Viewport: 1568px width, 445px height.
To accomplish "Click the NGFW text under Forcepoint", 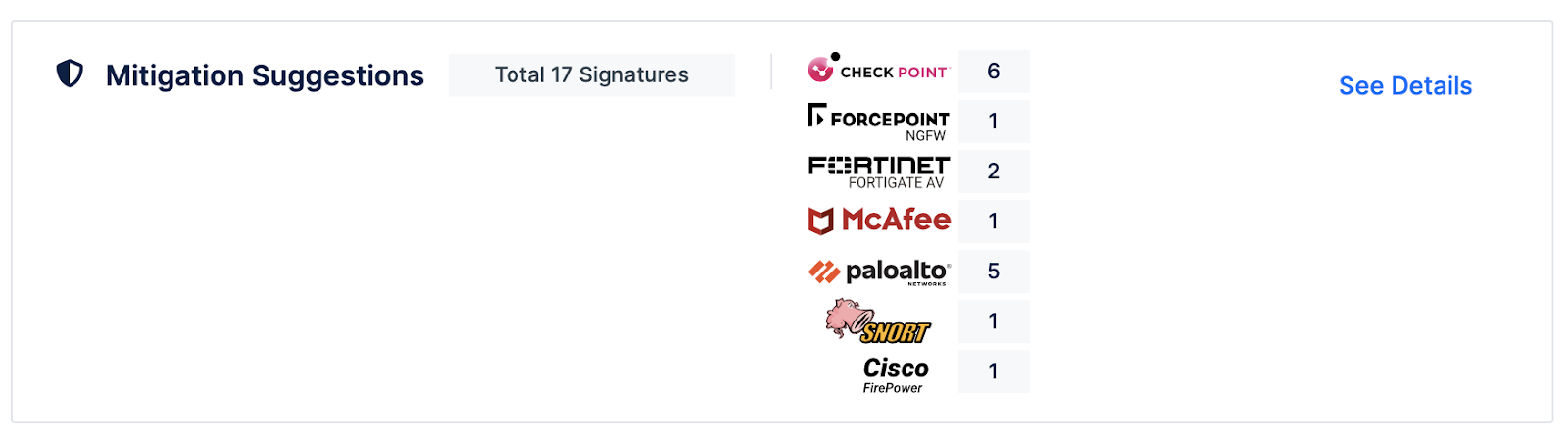I will (x=925, y=136).
